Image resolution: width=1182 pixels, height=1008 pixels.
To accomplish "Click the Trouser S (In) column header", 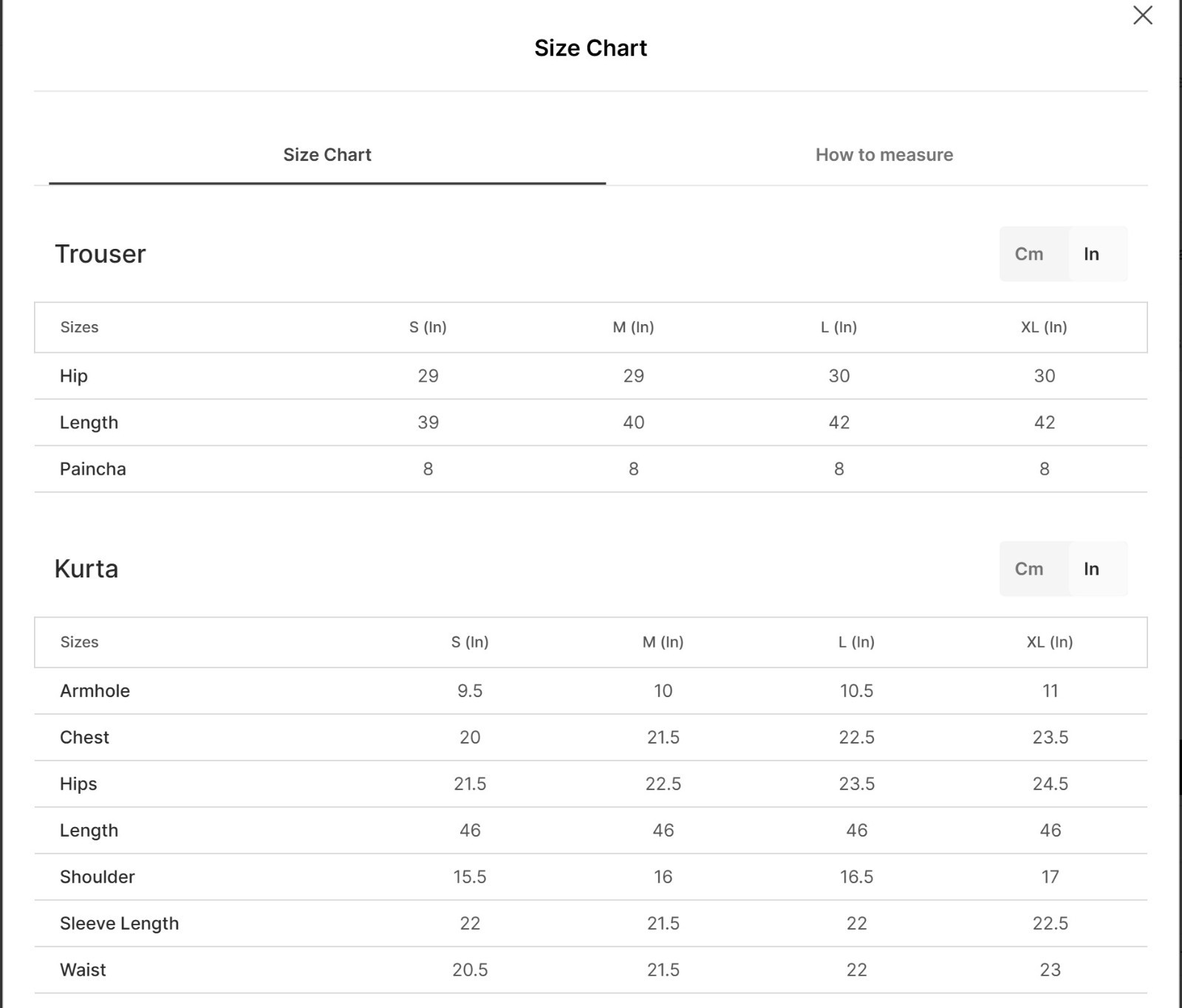I will (428, 327).
